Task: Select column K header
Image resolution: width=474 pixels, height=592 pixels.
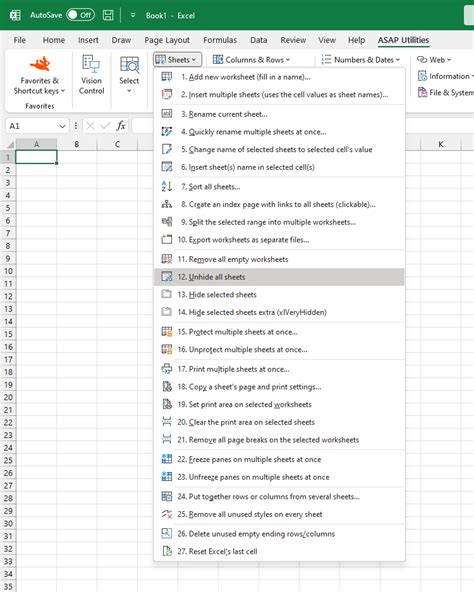Action: pos(441,144)
